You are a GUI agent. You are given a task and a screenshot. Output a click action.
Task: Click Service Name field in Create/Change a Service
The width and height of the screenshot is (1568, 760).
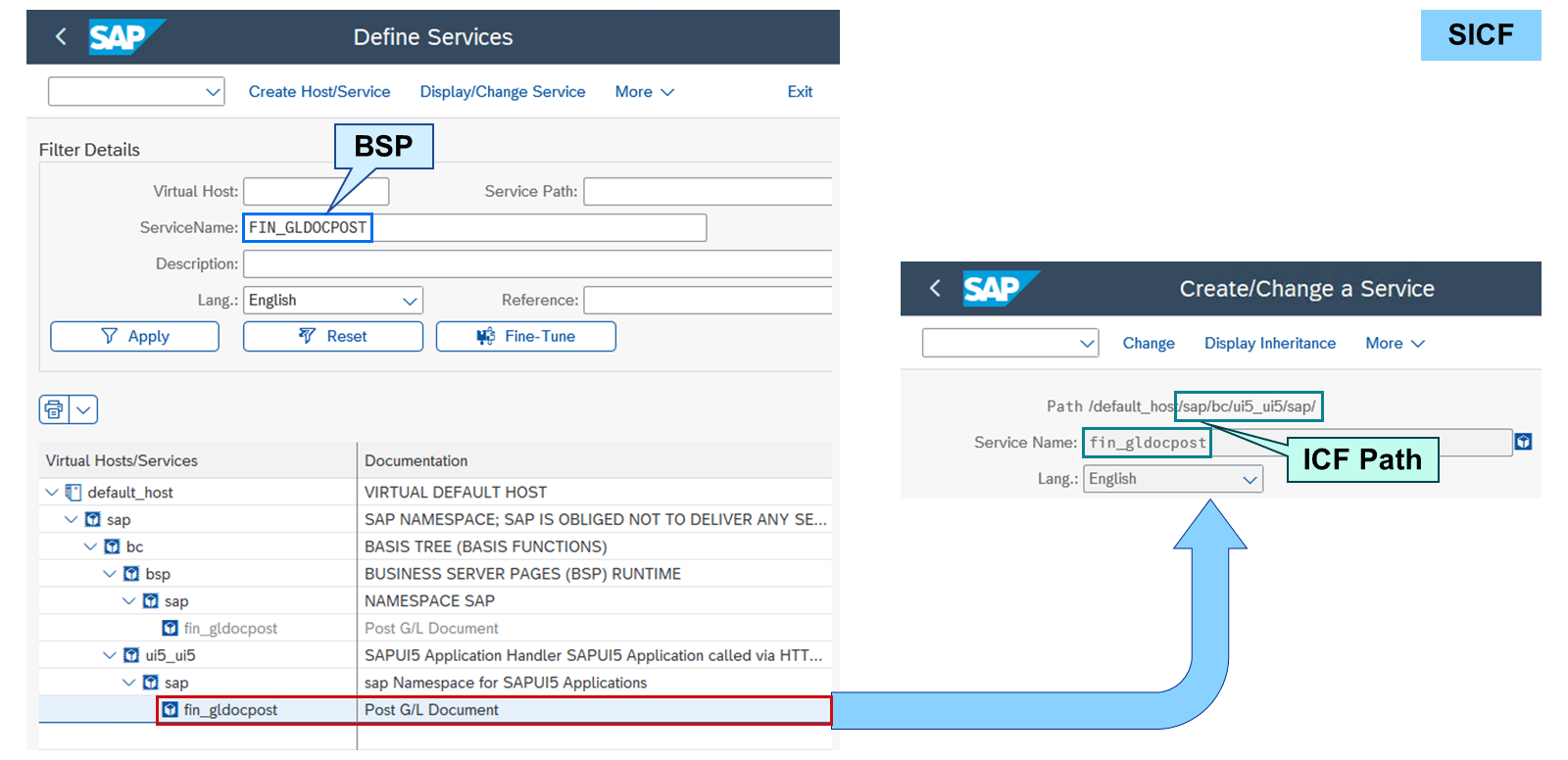tap(1298, 443)
